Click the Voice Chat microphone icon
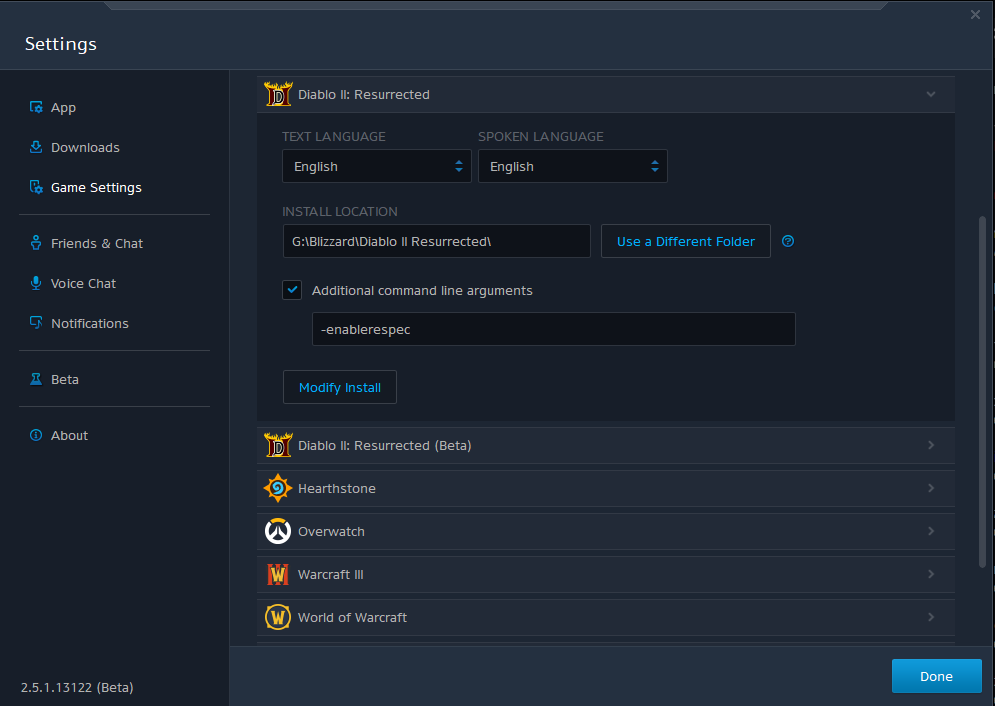The width and height of the screenshot is (995, 706). point(36,283)
